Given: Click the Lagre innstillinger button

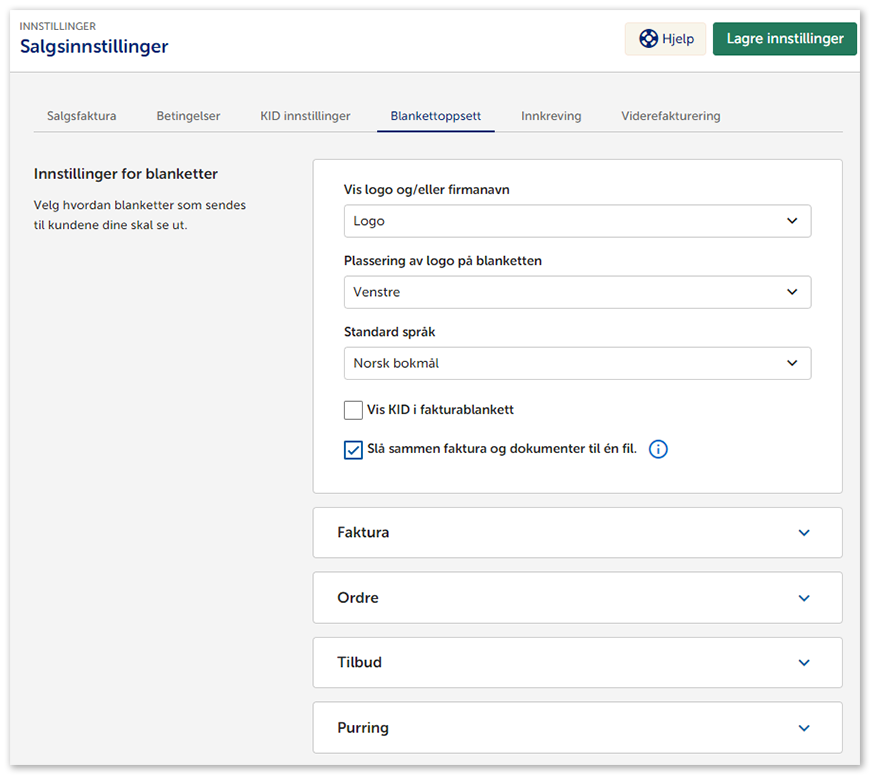Looking at the screenshot, I should click(784, 39).
